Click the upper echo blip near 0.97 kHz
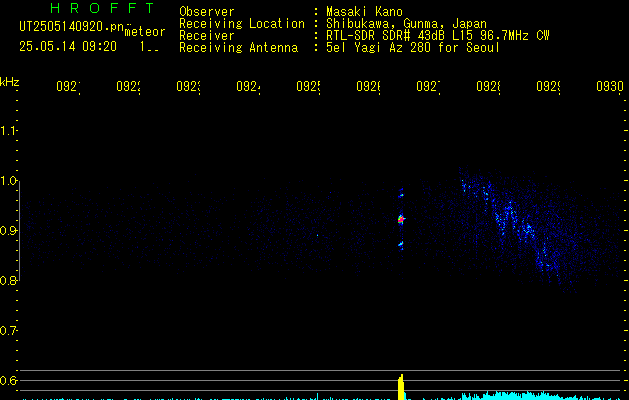629x400 pixels. point(401,195)
